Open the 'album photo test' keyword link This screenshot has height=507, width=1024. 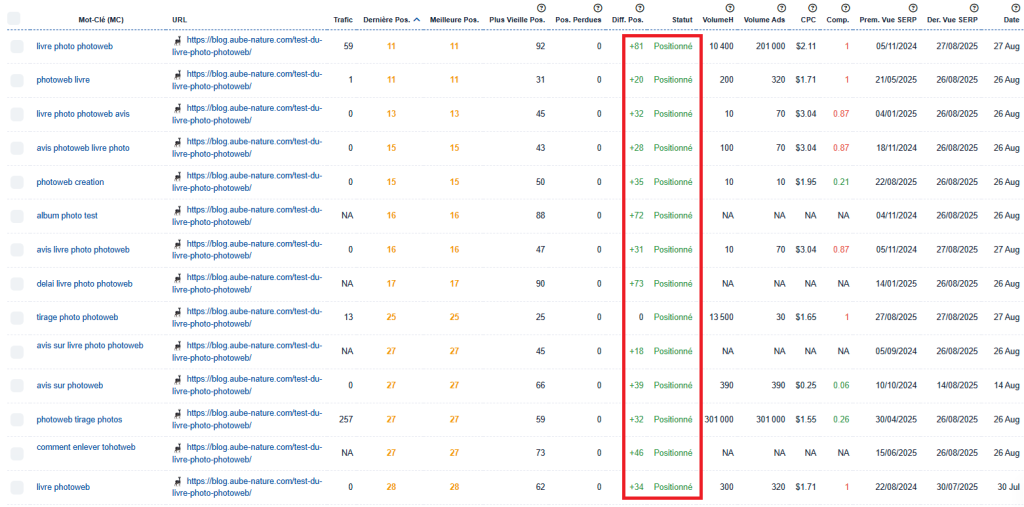[67, 216]
